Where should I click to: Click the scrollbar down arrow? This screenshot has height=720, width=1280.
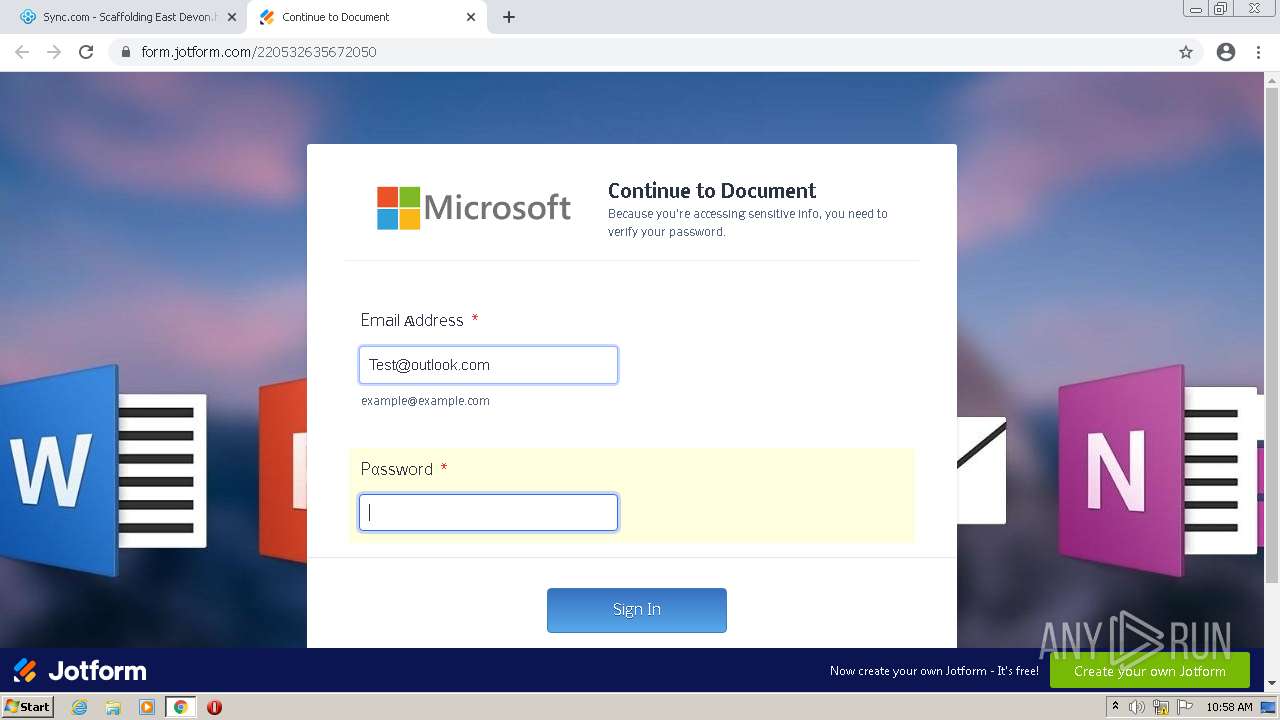click(1272, 683)
